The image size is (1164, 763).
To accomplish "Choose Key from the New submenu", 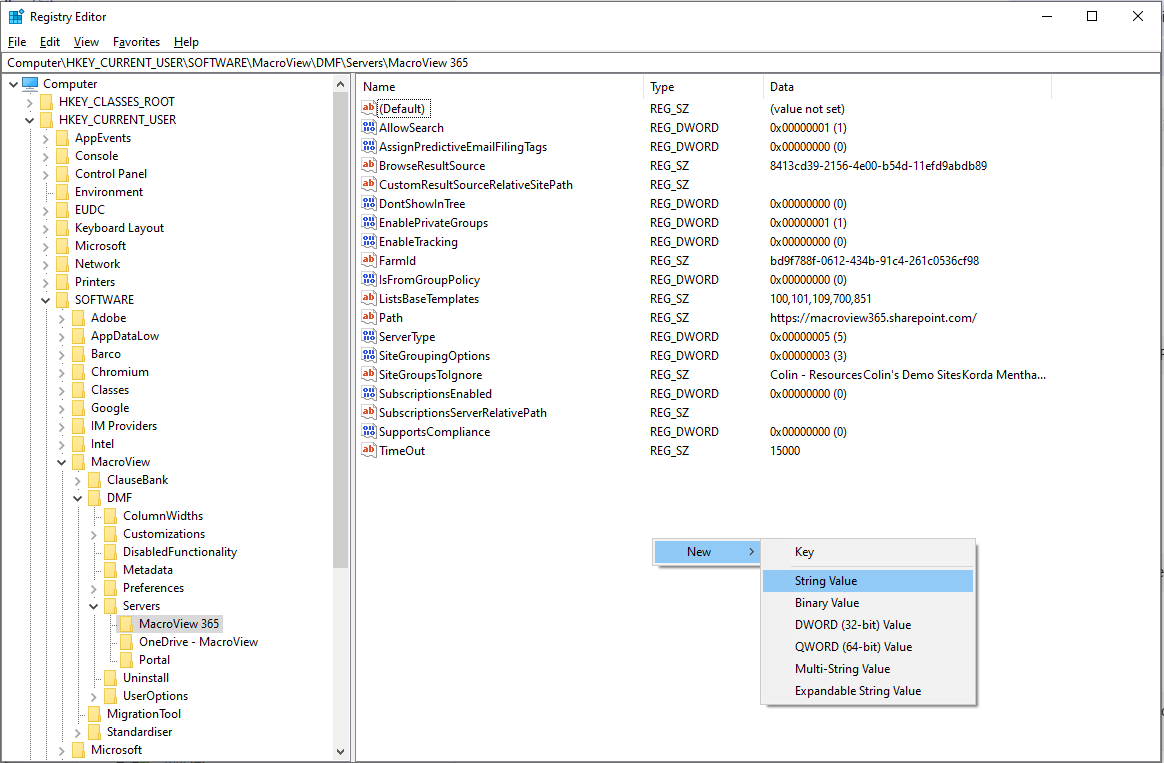I will click(x=868, y=551).
